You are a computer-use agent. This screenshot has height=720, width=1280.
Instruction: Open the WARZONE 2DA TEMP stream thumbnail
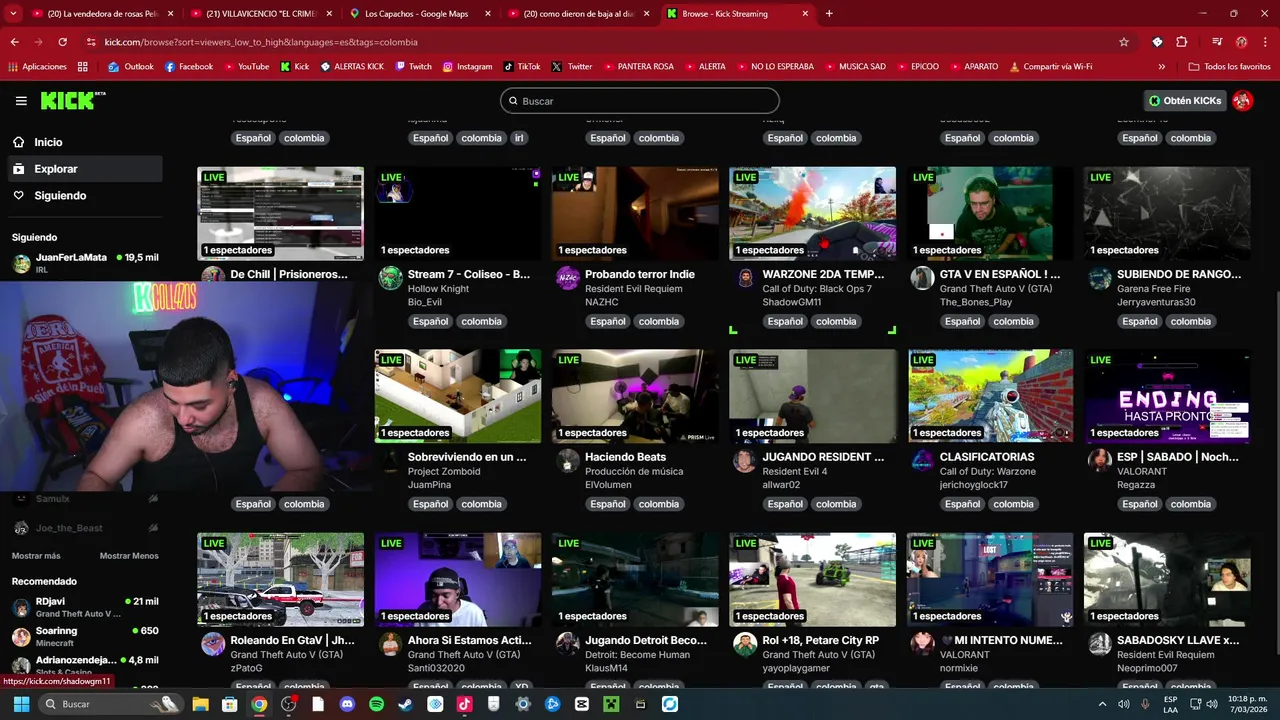(x=812, y=213)
